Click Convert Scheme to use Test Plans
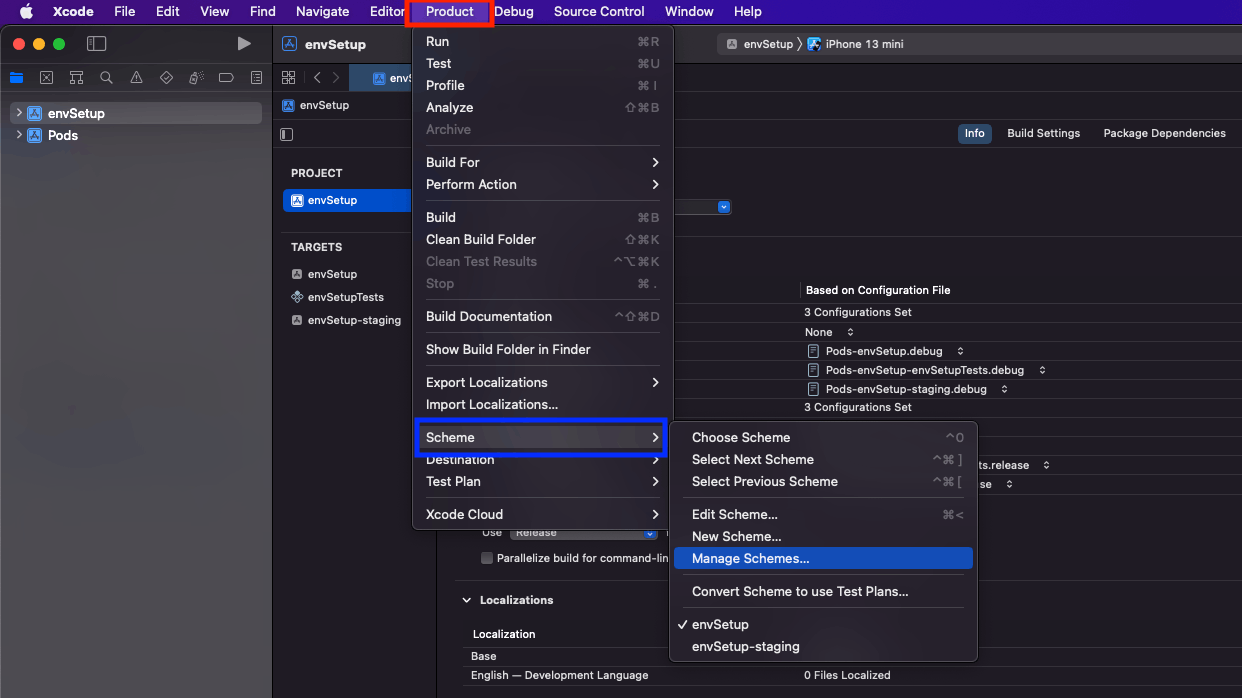 823,591
